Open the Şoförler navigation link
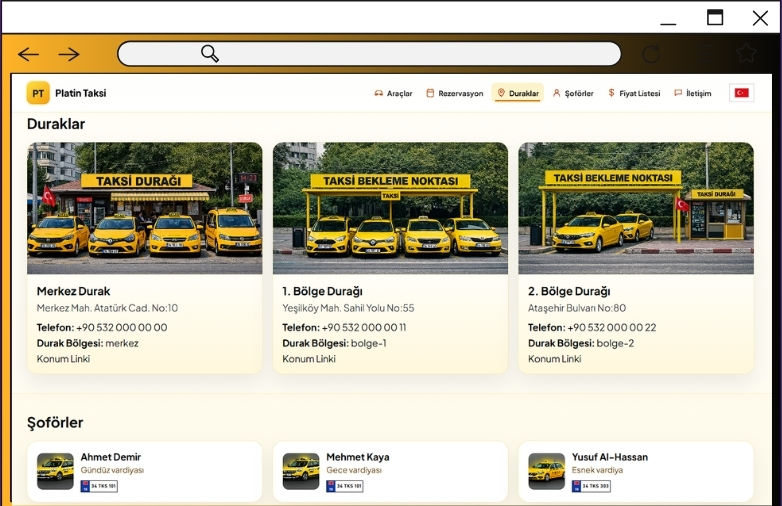Viewport: 782px width, 506px height. 573,93
